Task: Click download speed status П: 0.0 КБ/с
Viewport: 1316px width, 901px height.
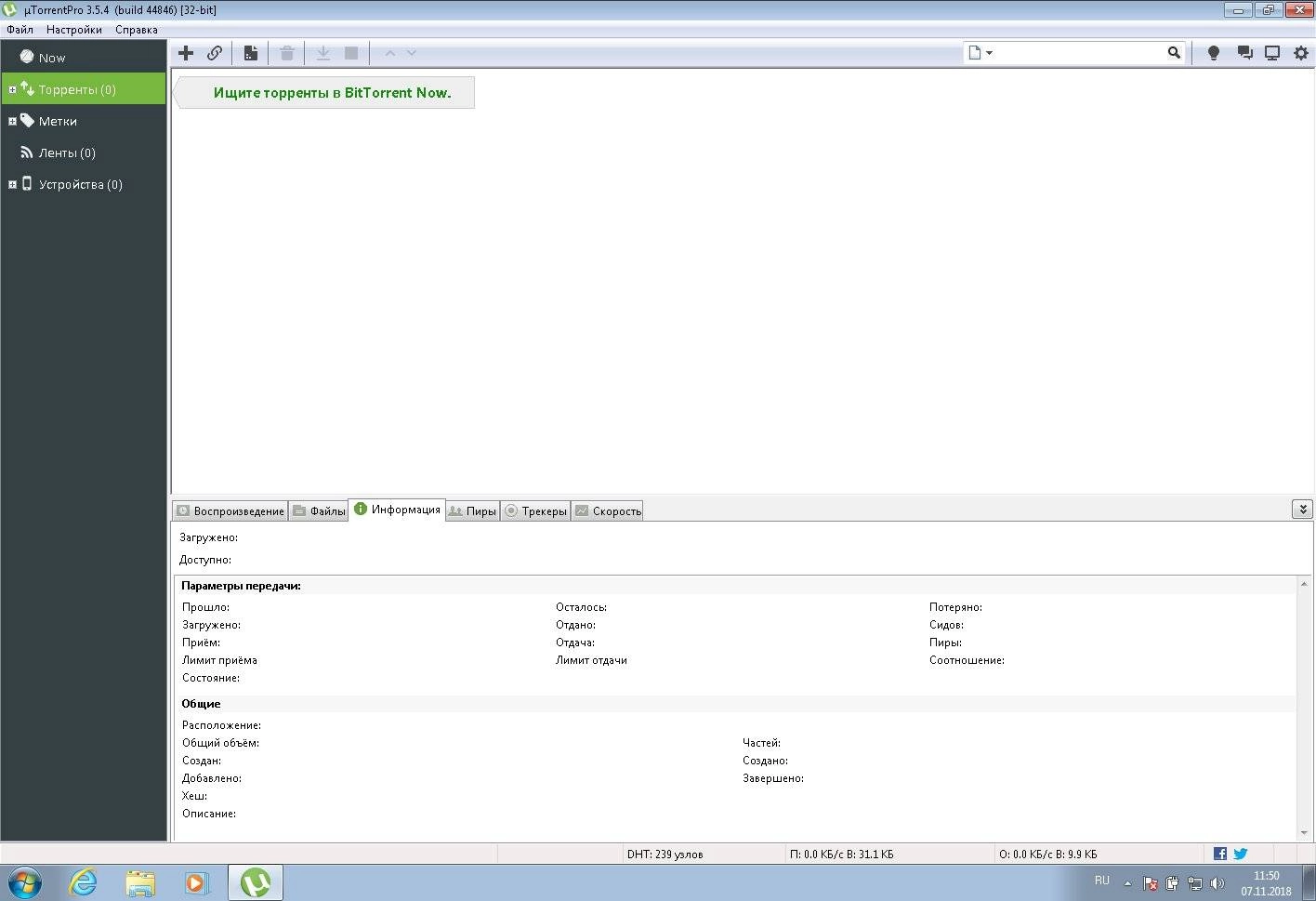Action: pos(841,854)
